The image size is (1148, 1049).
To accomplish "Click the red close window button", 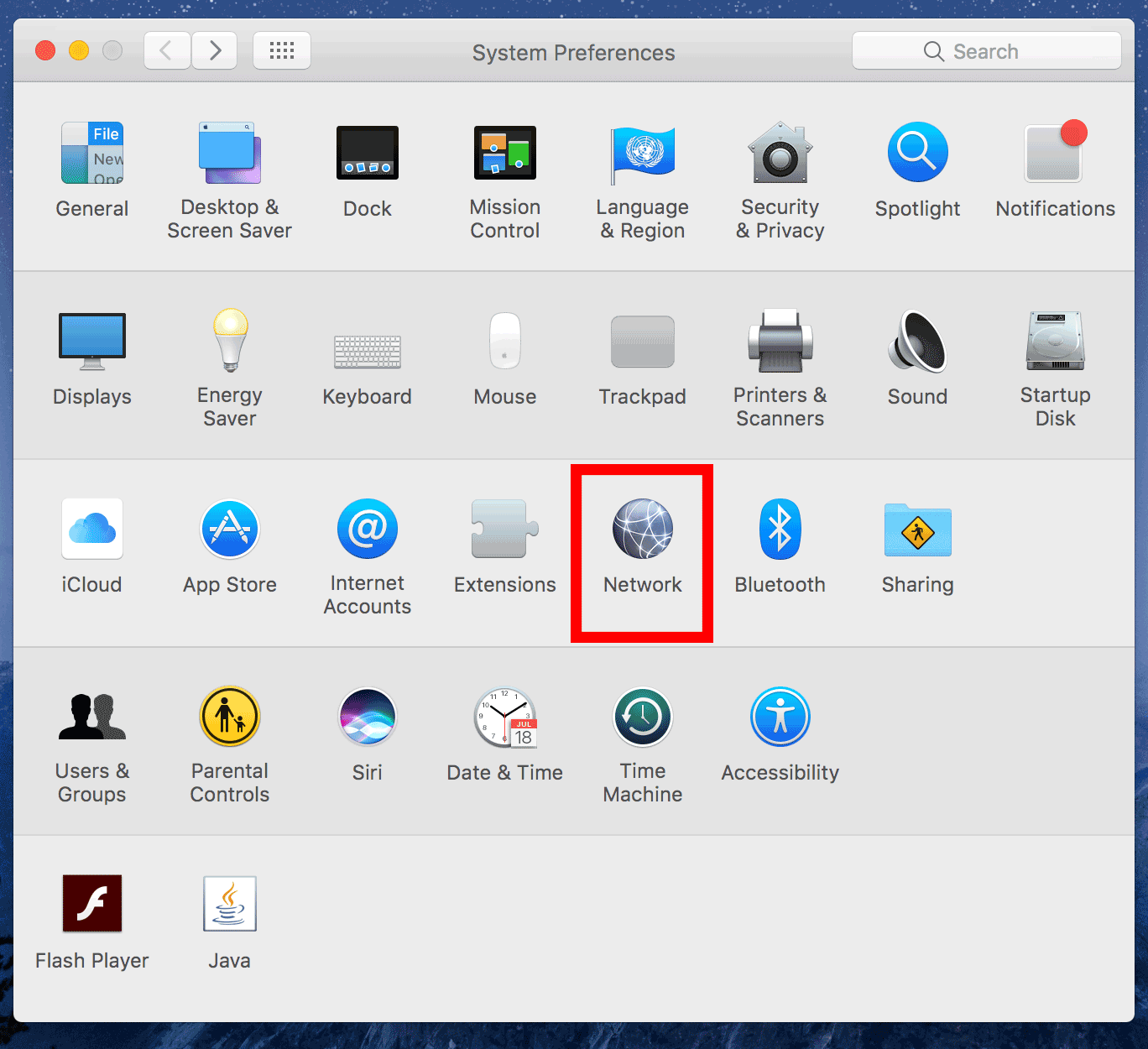I will click(45, 50).
